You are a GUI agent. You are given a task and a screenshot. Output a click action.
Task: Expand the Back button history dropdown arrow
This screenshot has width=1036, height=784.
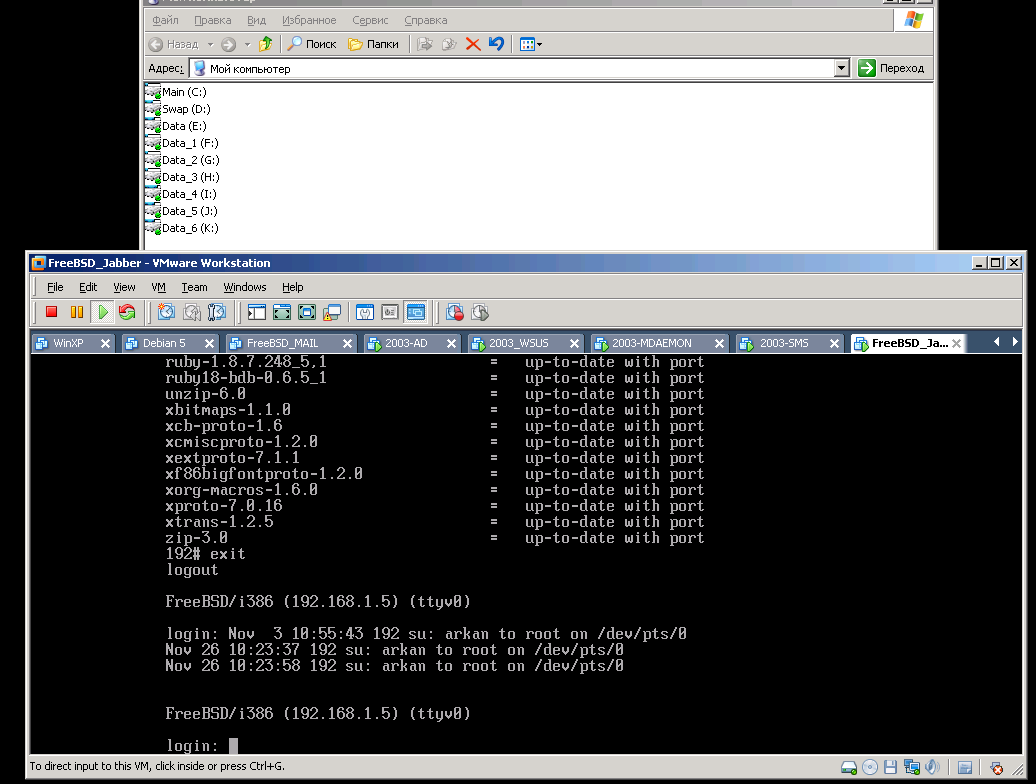210,44
